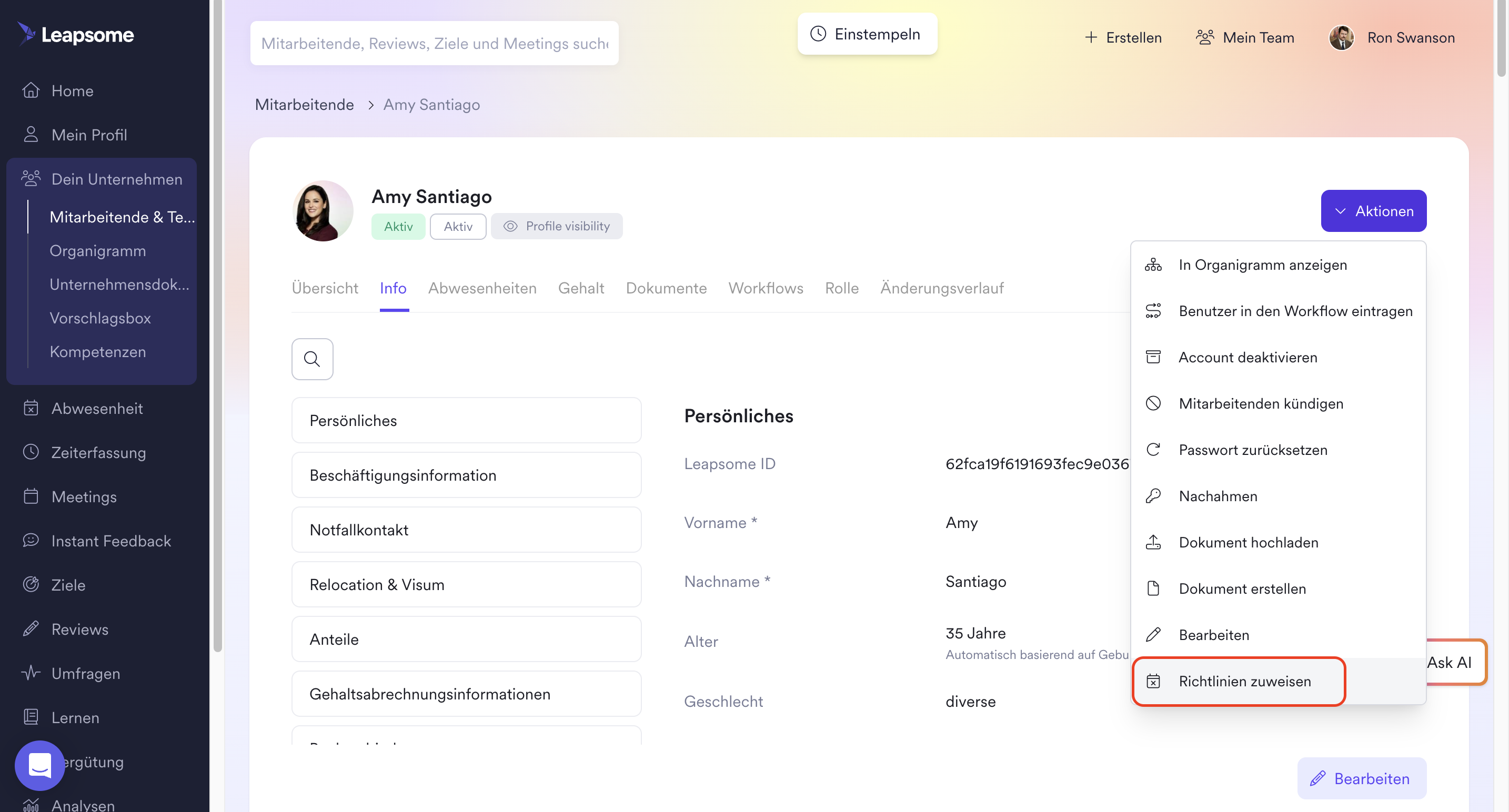Select Dokument erstellen
The height and width of the screenshot is (812, 1509).
(x=1278, y=588)
